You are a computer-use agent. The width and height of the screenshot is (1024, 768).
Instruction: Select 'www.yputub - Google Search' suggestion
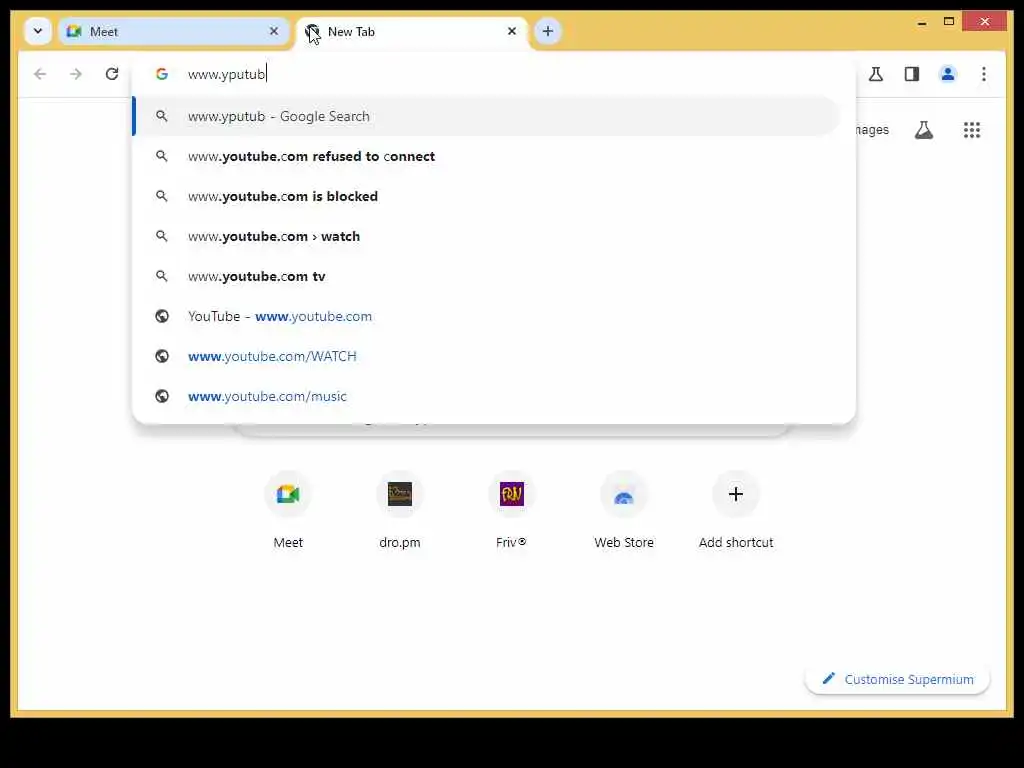tap(487, 116)
